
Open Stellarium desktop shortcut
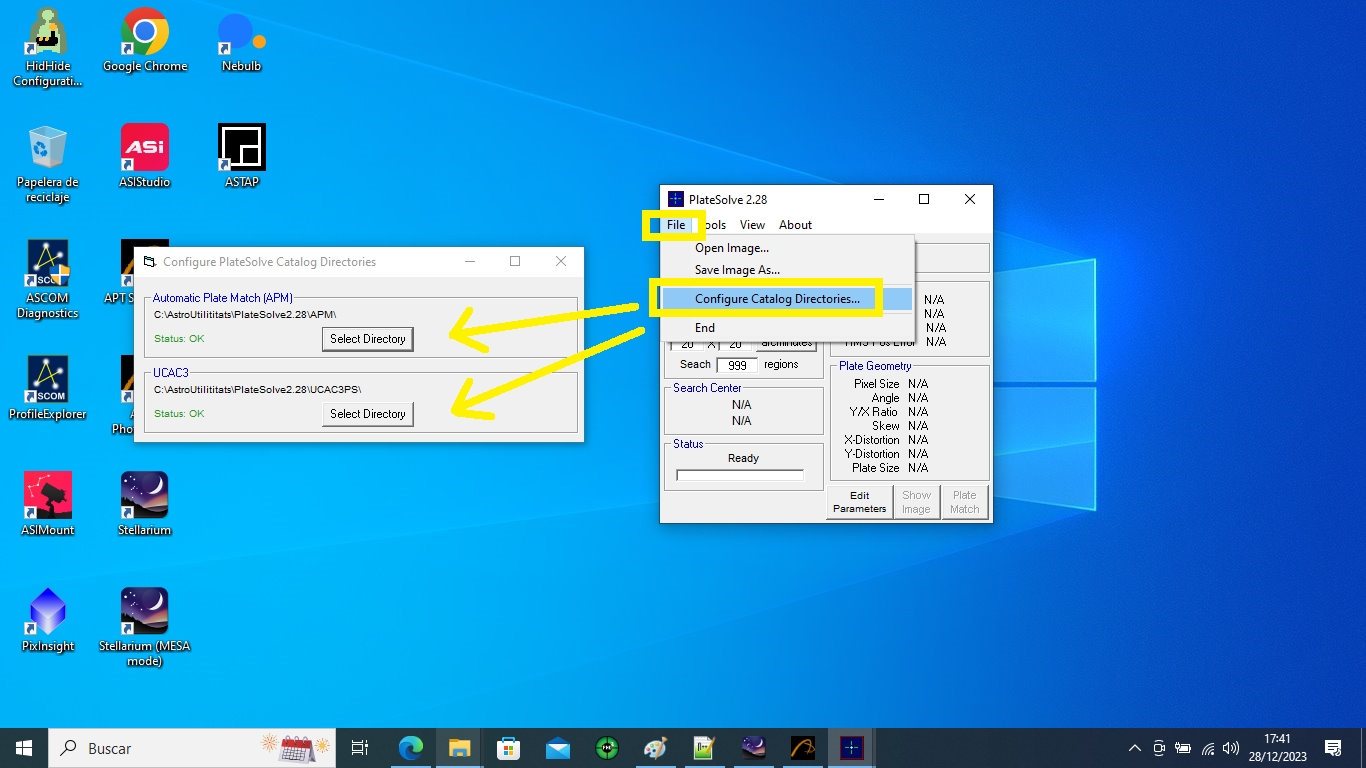pyautogui.click(x=144, y=497)
